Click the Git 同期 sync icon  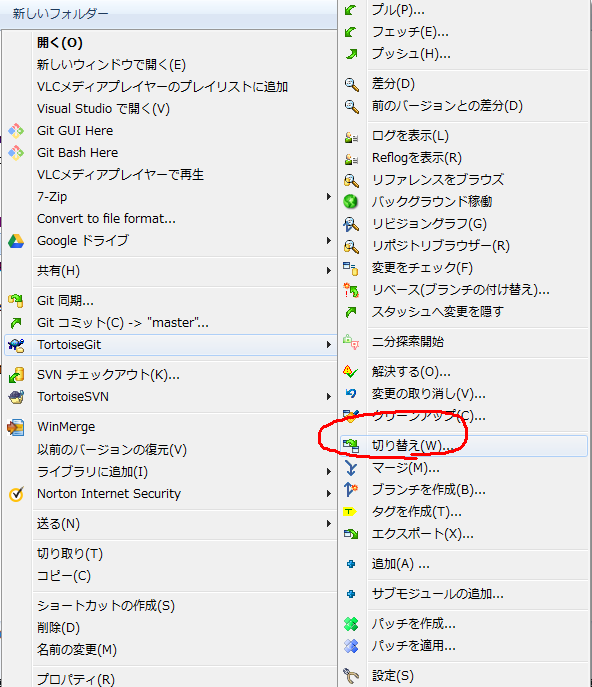point(16,301)
